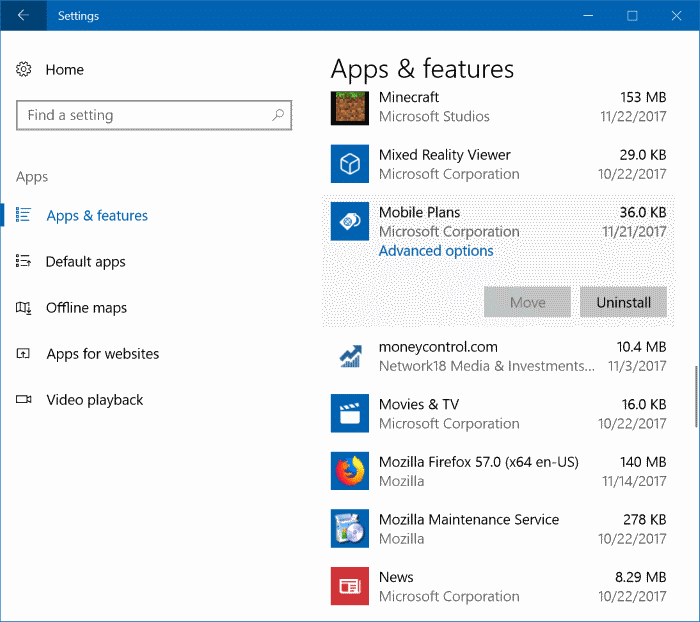Open Video playback settings
Screen dimensions: 700x622
[x=95, y=400]
